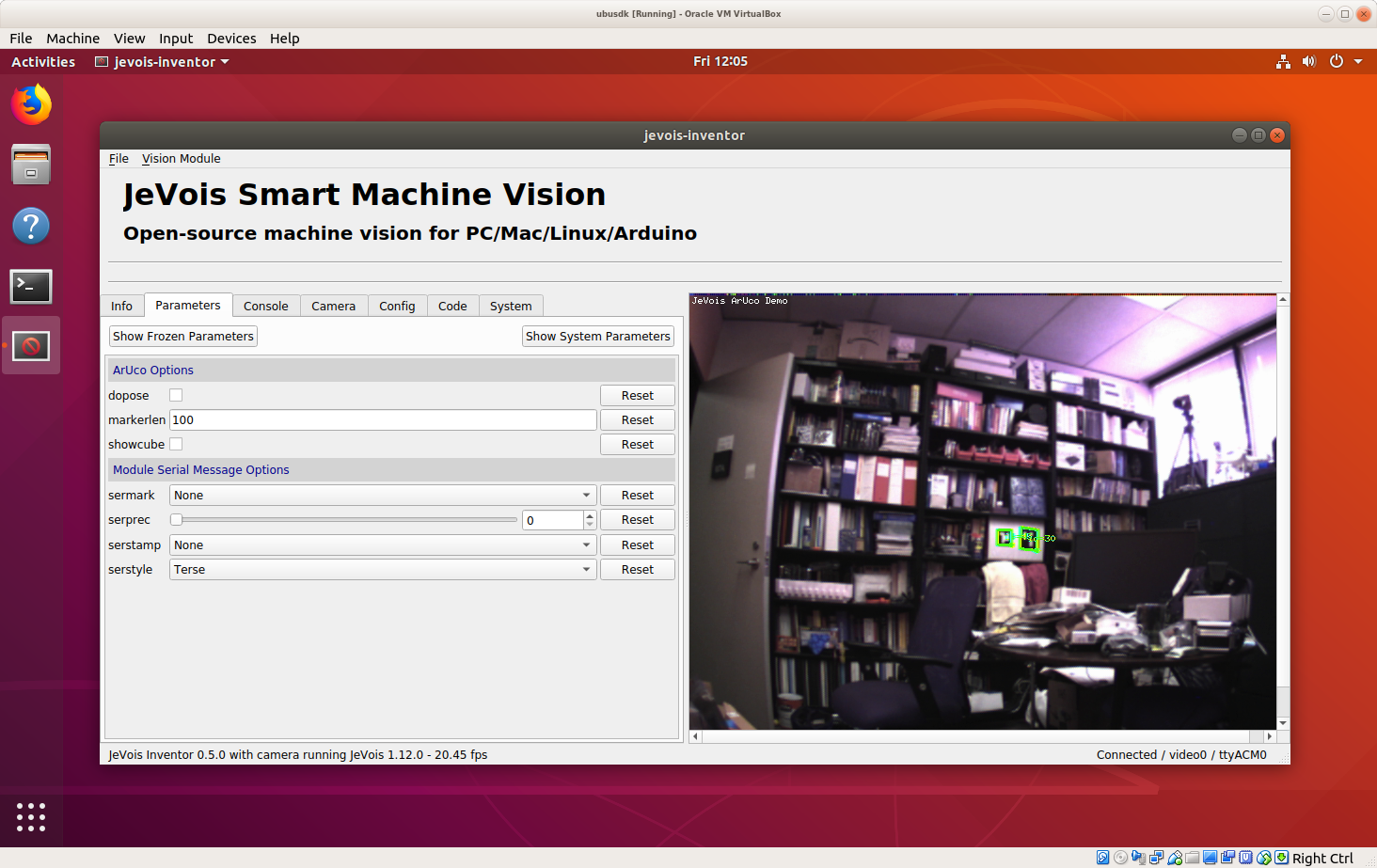The width and height of the screenshot is (1377, 868).
Task: Click Show System Parameters button
Action: point(598,336)
